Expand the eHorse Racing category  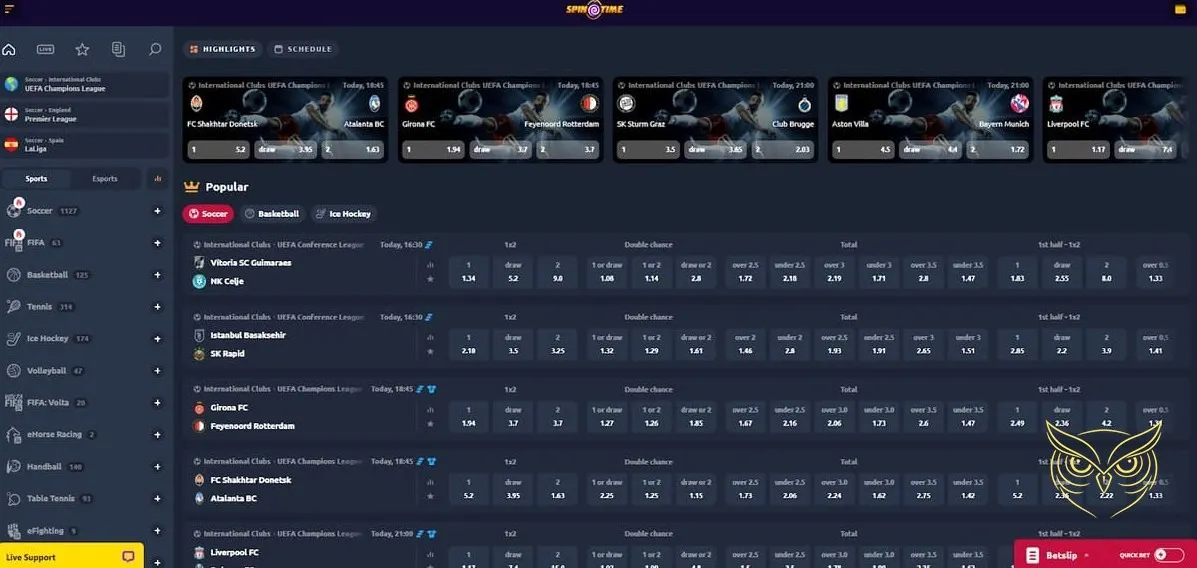(x=157, y=434)
